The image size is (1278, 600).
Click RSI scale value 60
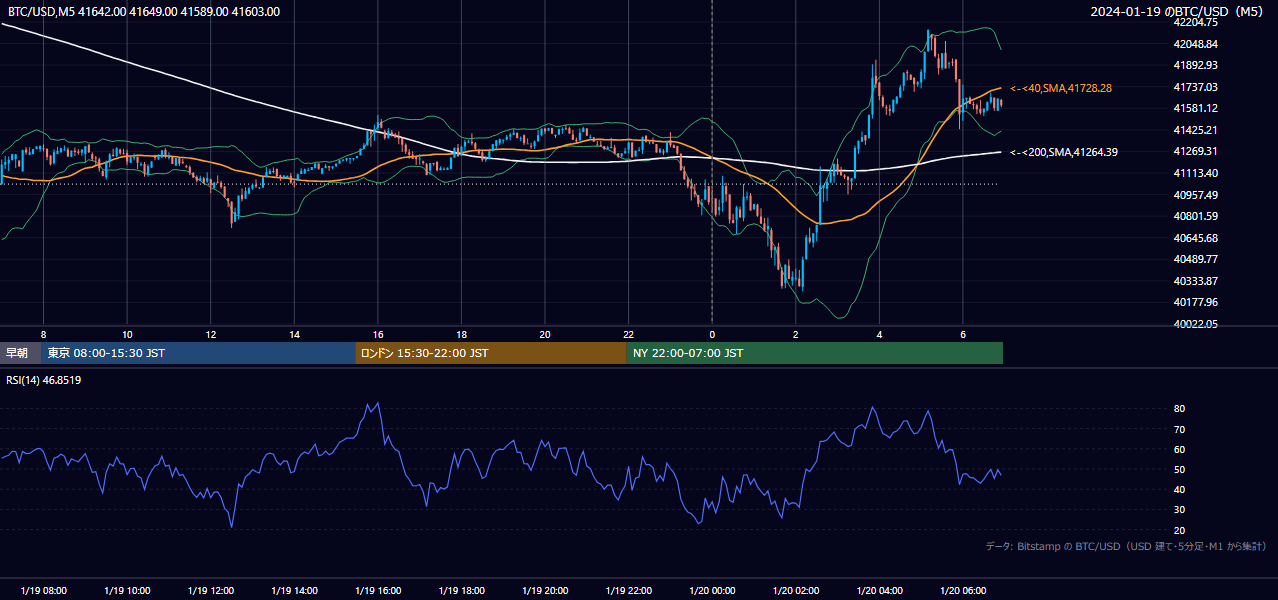click(x=1180, y=449)
